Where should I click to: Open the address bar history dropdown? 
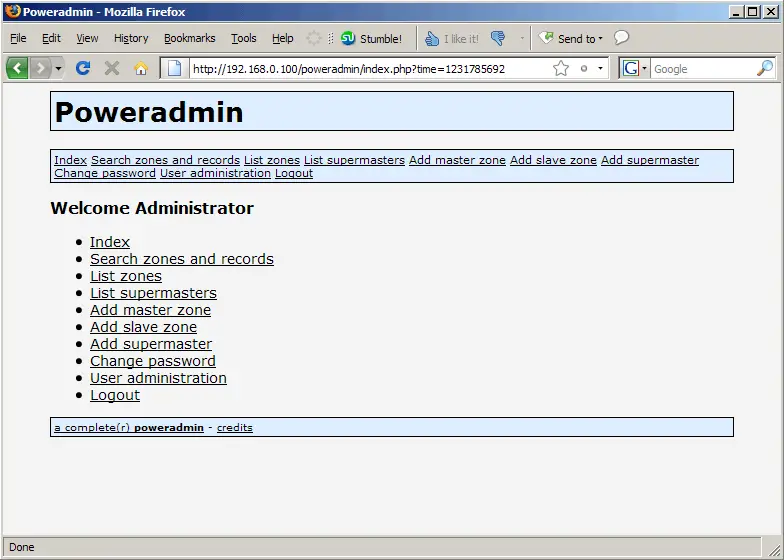pos(600,68)
